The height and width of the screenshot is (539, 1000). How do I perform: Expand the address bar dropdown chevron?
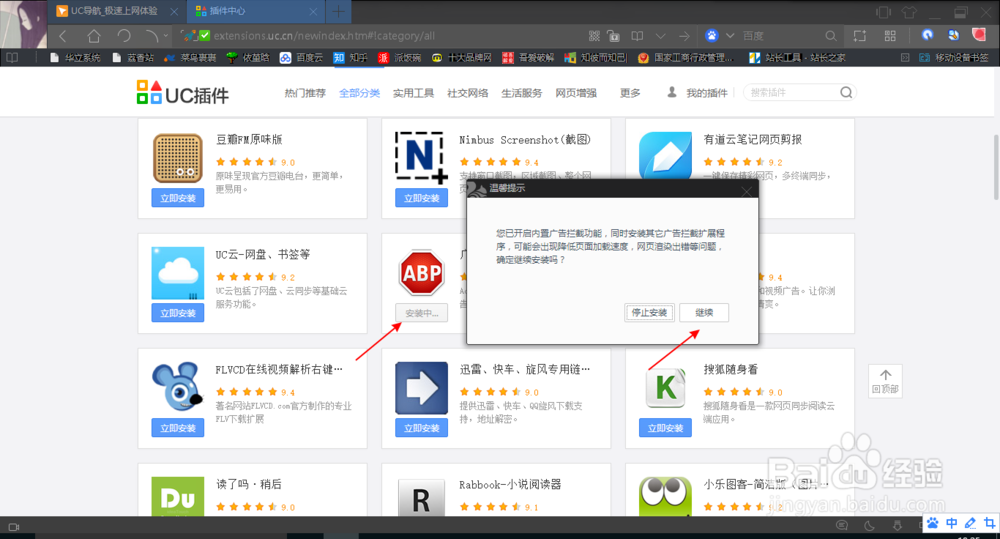(x=661, y=36)
